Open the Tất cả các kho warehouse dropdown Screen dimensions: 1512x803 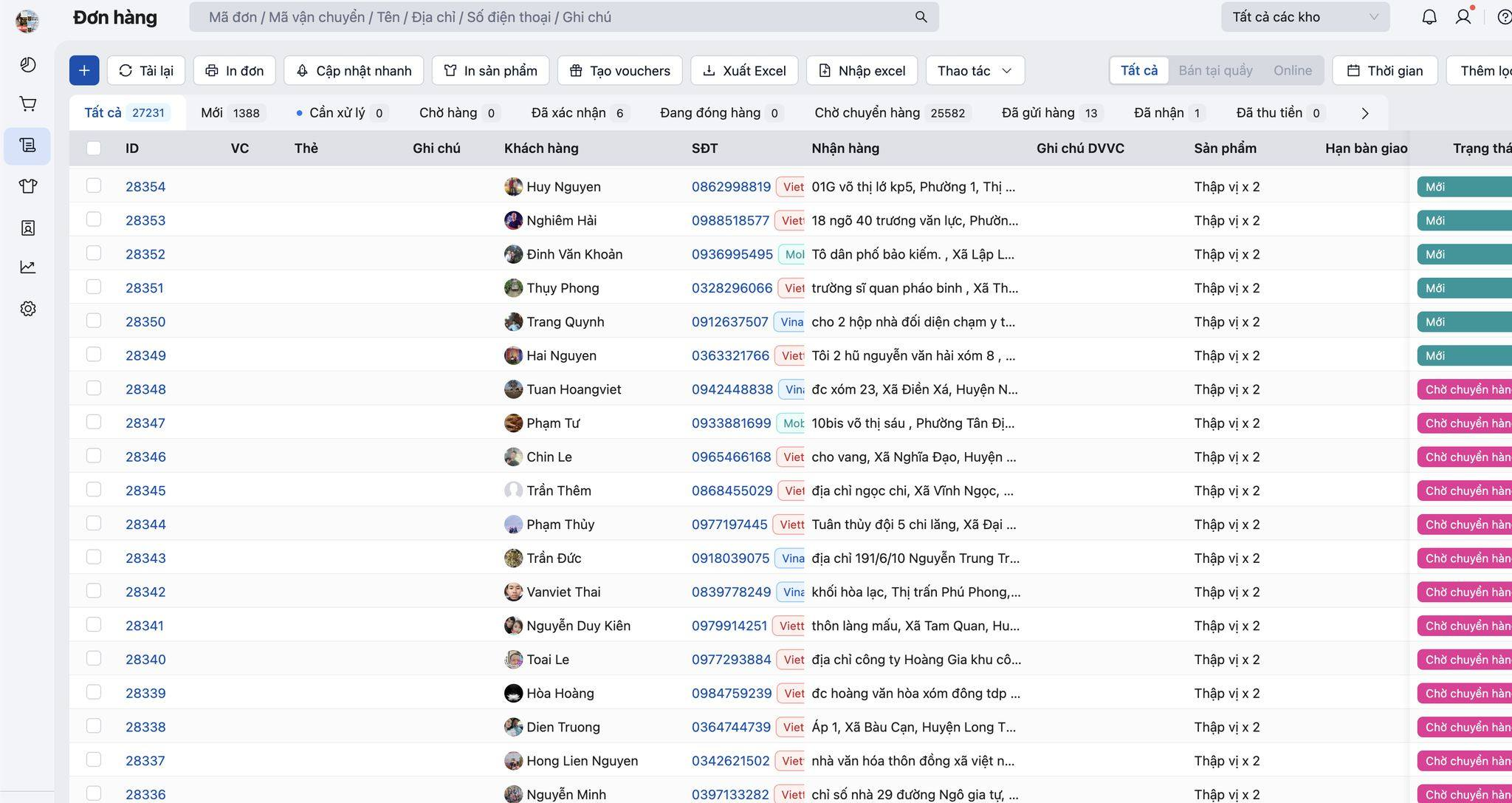point(1305,17)
